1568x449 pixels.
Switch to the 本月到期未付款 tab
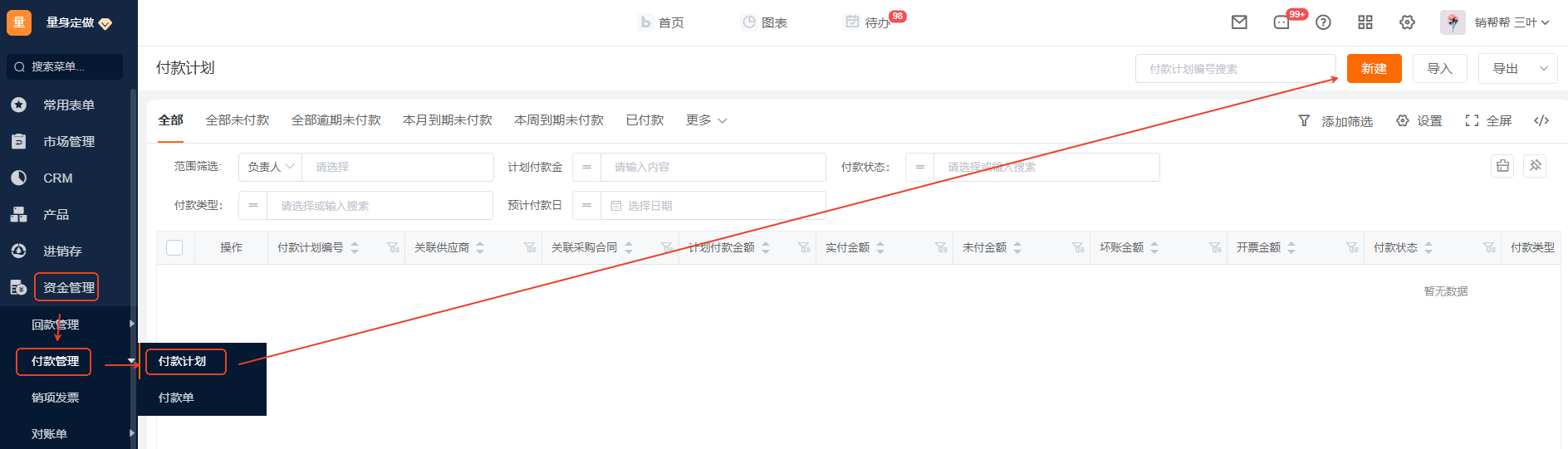[448, 120]
